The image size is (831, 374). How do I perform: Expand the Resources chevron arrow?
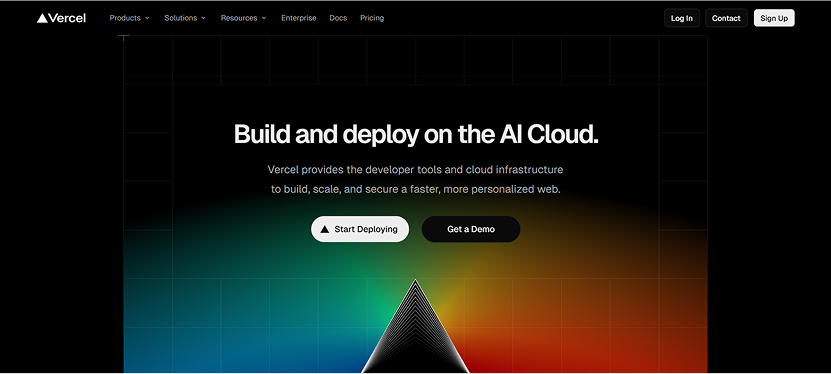264,18
